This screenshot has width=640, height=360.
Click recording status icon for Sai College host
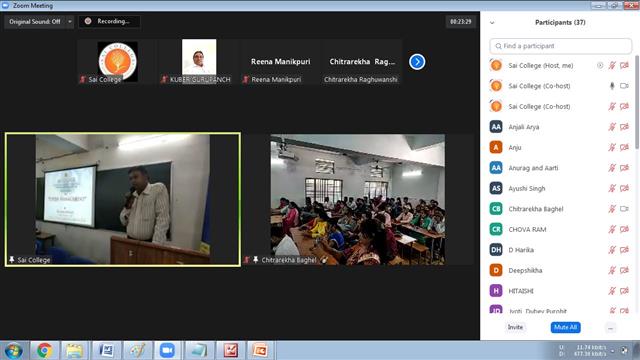pos(600,66)
